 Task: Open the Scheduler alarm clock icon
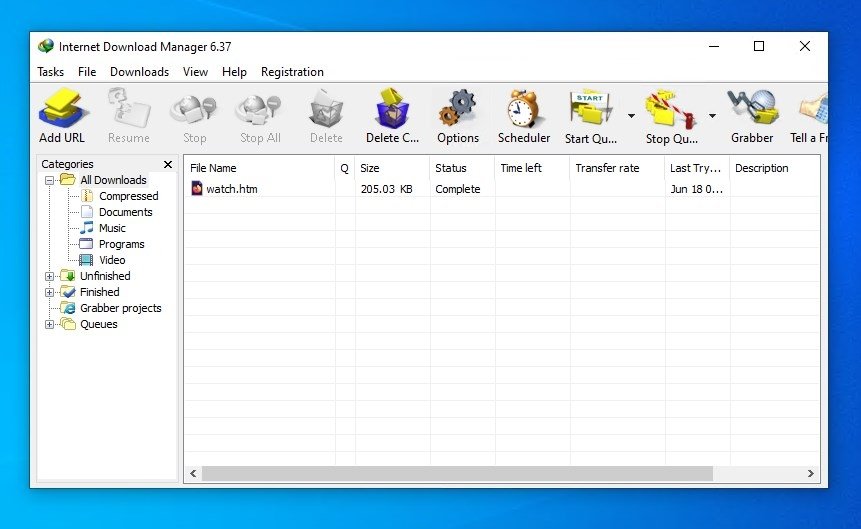click(524, 108)
